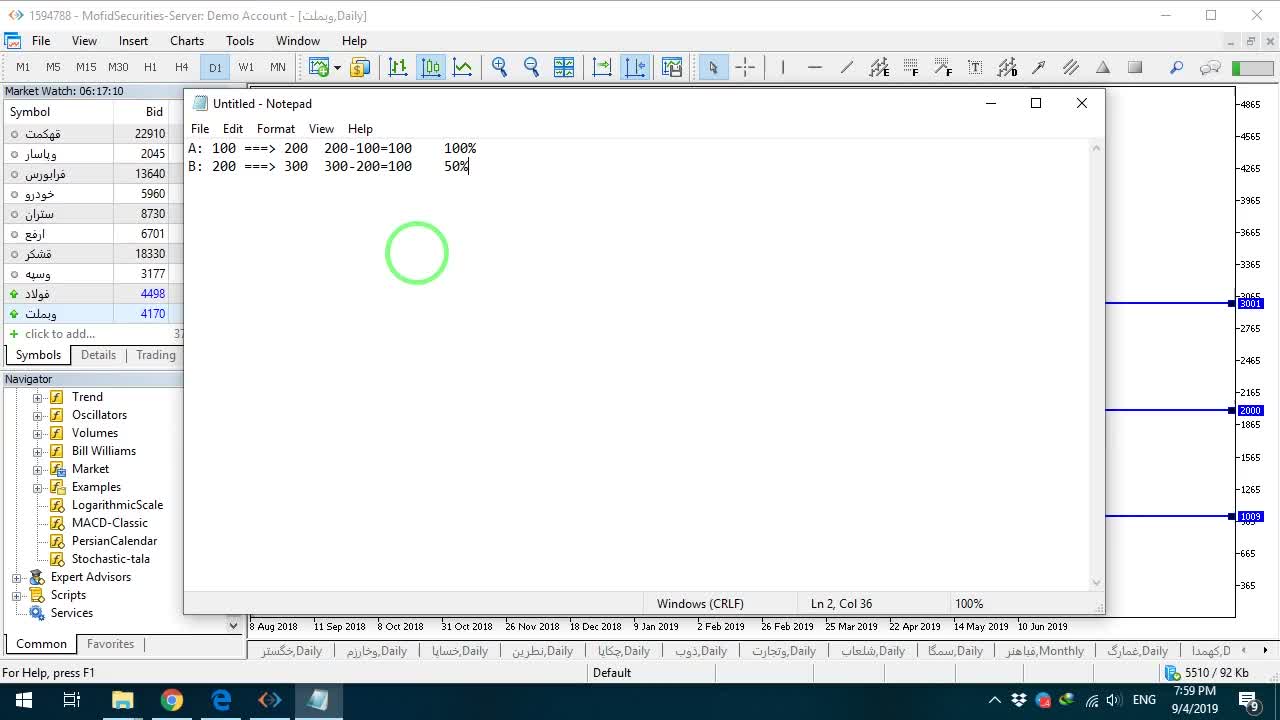Toggle the auto scroll chart button
The height and width of the screenshot is (720, 1280).
(x=602, y=67)
